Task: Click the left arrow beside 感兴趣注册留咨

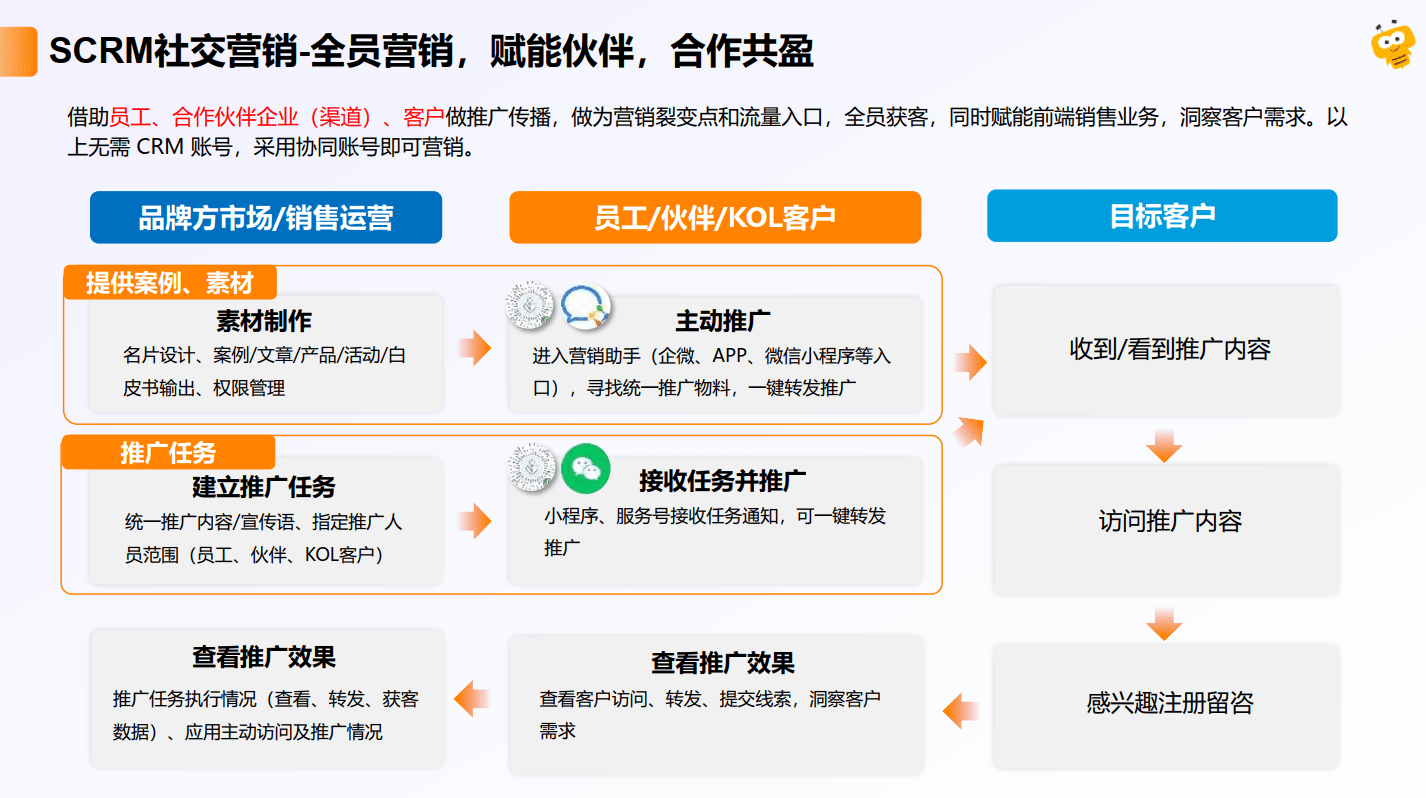Action: pos(960,710)
